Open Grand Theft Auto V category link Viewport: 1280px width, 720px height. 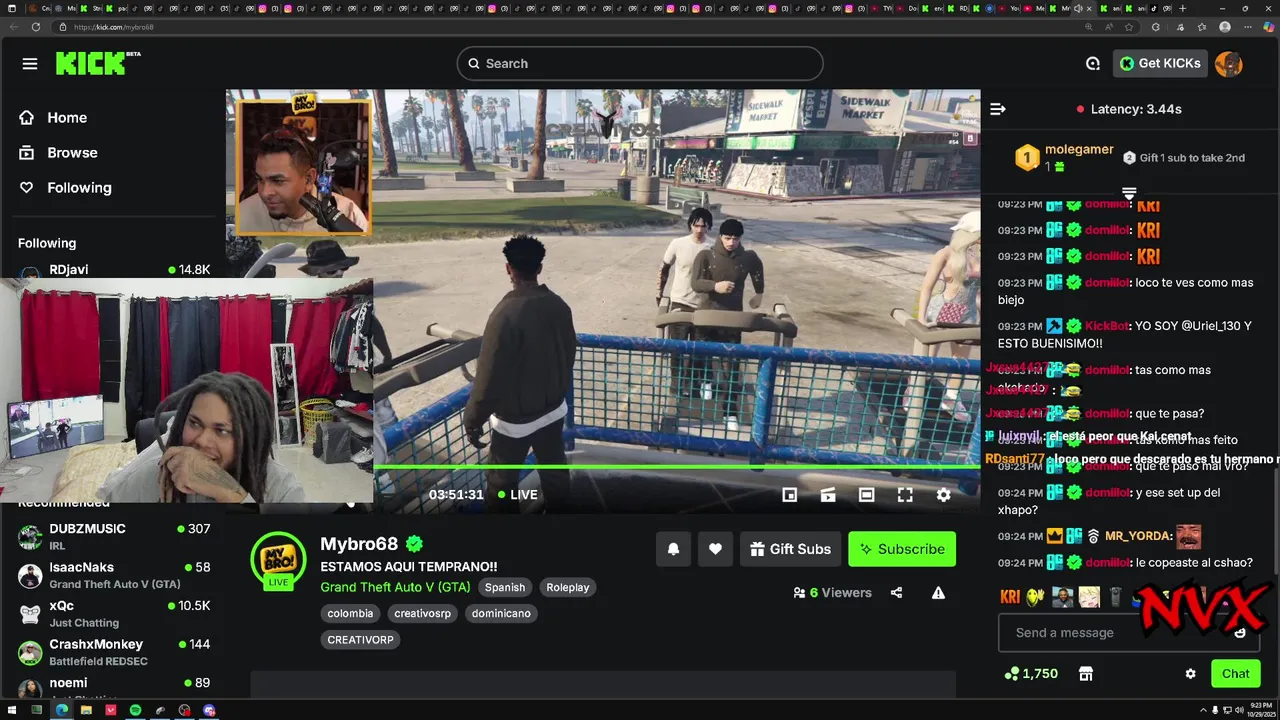coord(395,587)
